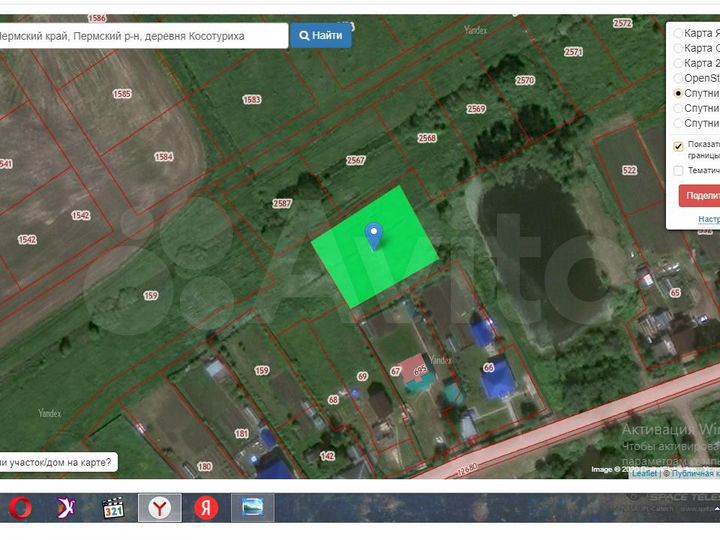Click parcel label 2571
Screen dimensions: 720x540
[574, 52]
